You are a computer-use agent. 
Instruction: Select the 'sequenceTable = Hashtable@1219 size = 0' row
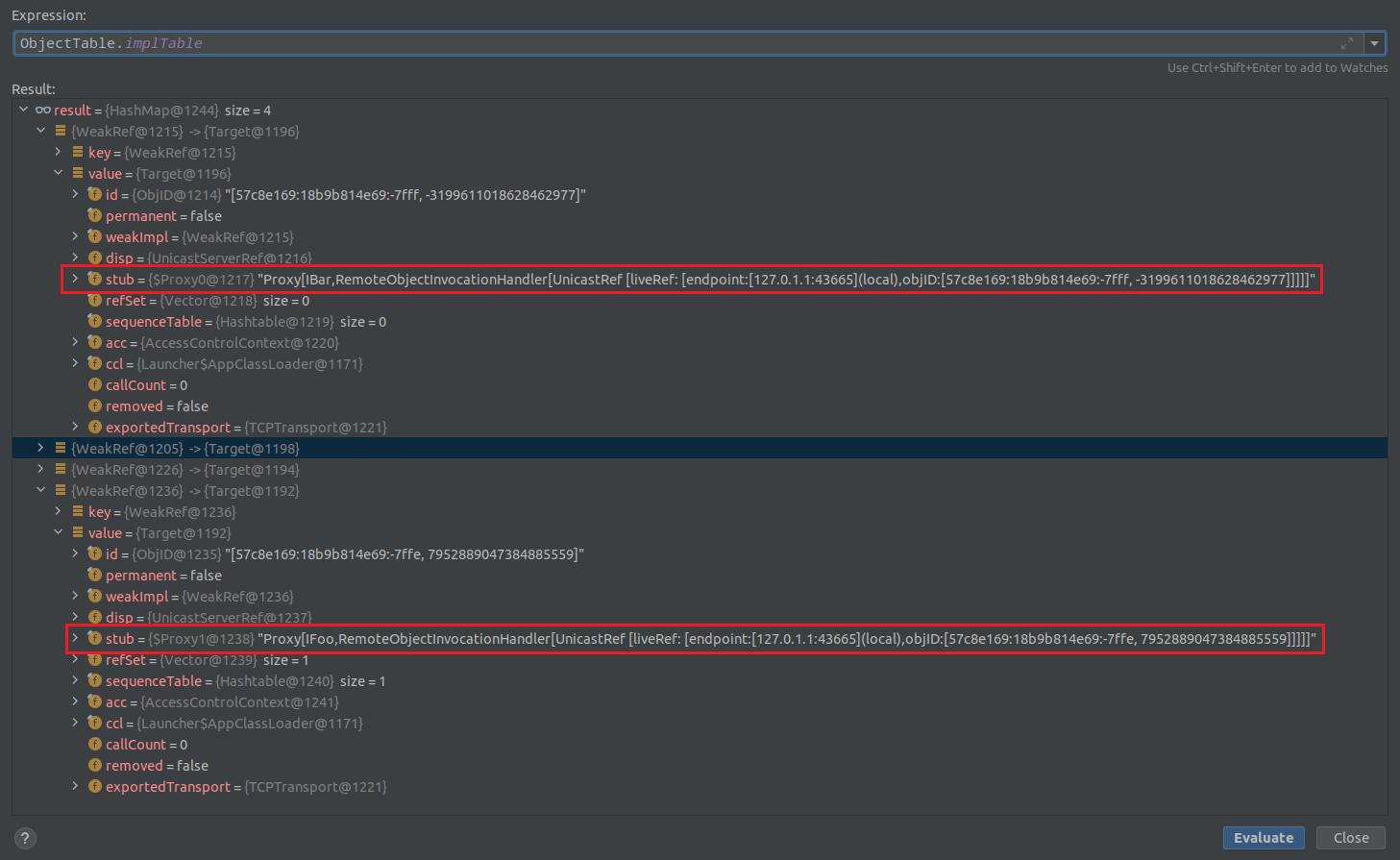click(700, 321)
